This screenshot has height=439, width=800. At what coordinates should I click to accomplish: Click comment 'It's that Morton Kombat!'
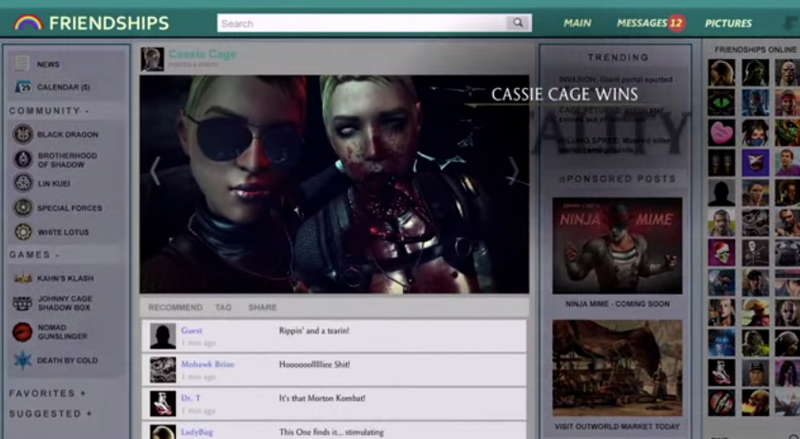[322, 398]
